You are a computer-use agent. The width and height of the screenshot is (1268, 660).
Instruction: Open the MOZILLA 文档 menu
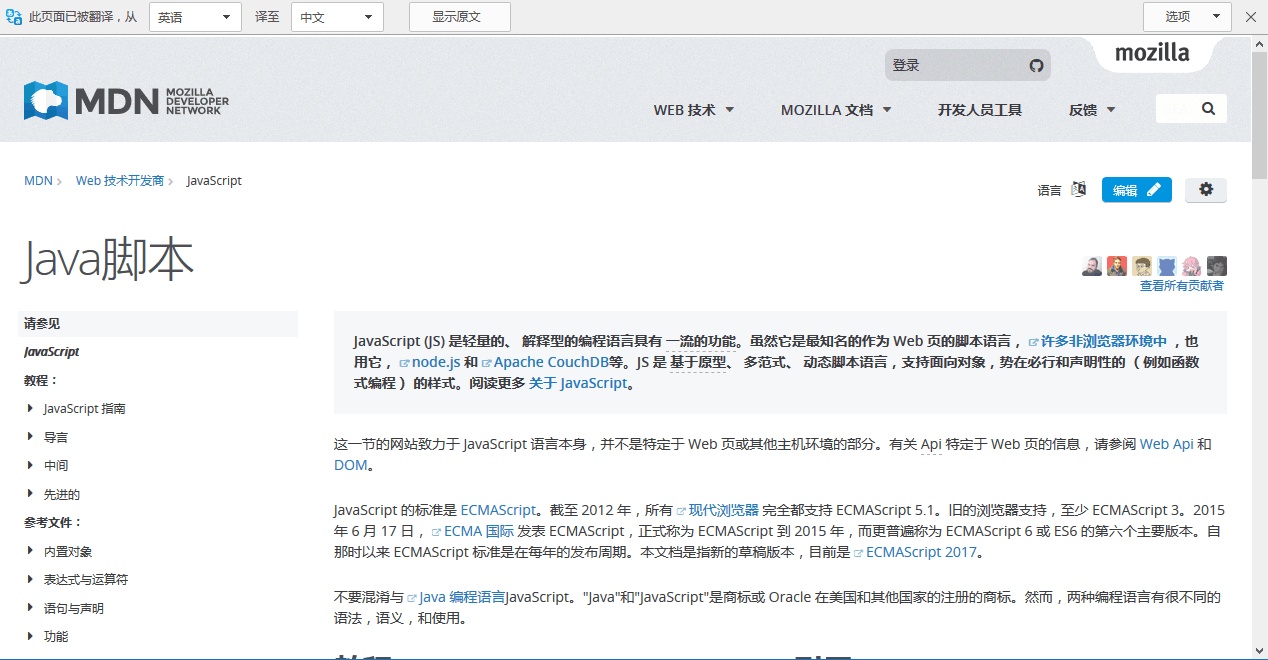tap(836, 110)
